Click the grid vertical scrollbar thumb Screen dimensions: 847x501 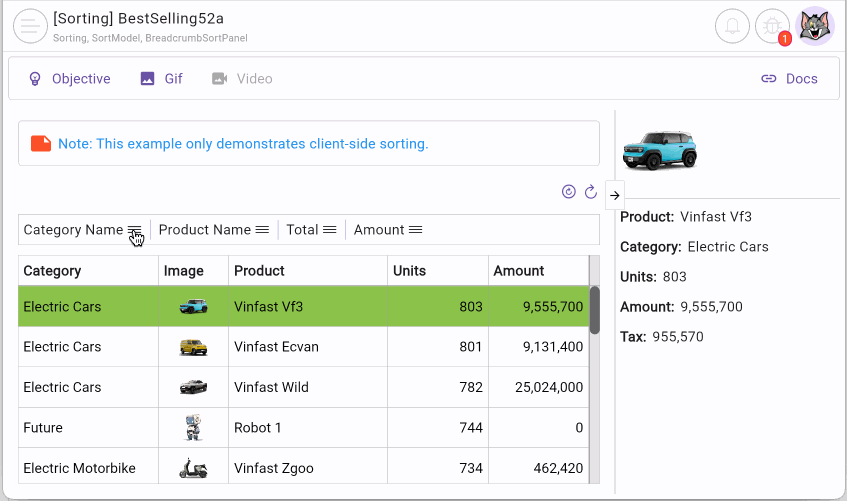[x=594, y=310]
